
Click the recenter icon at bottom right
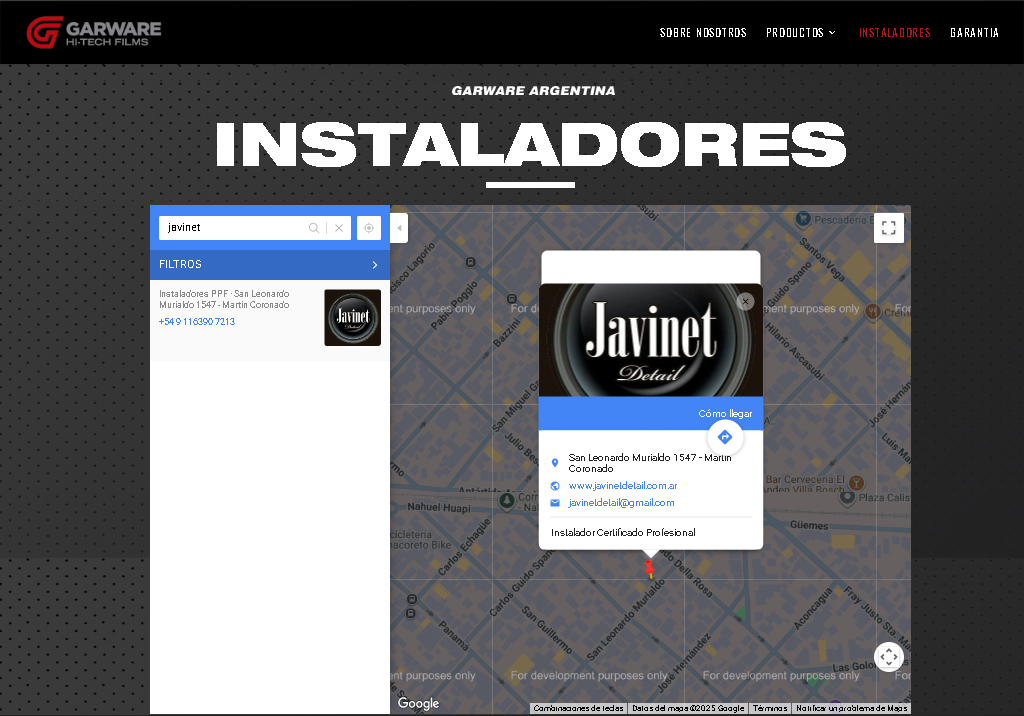pyautogui.click(x=889, y=657)
